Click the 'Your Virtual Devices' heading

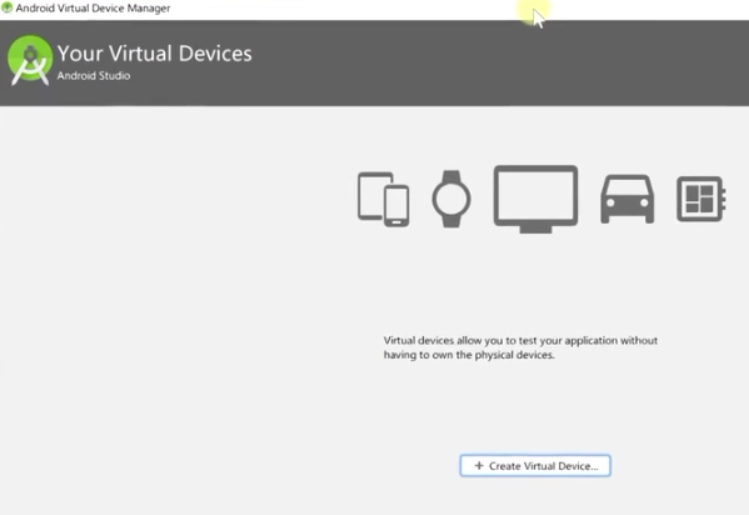[154, 54]
